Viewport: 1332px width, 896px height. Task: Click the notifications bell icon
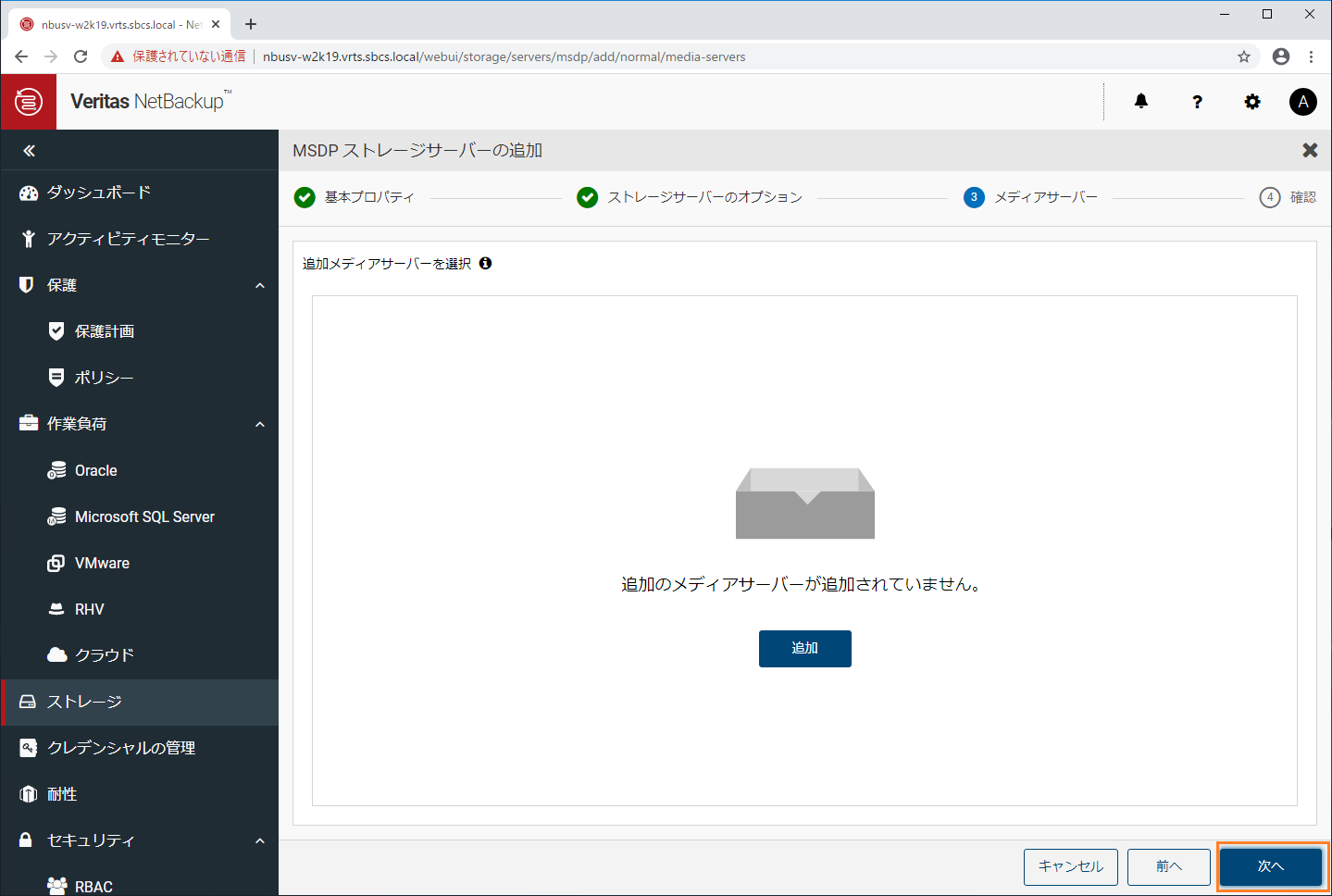(1141, 102)
